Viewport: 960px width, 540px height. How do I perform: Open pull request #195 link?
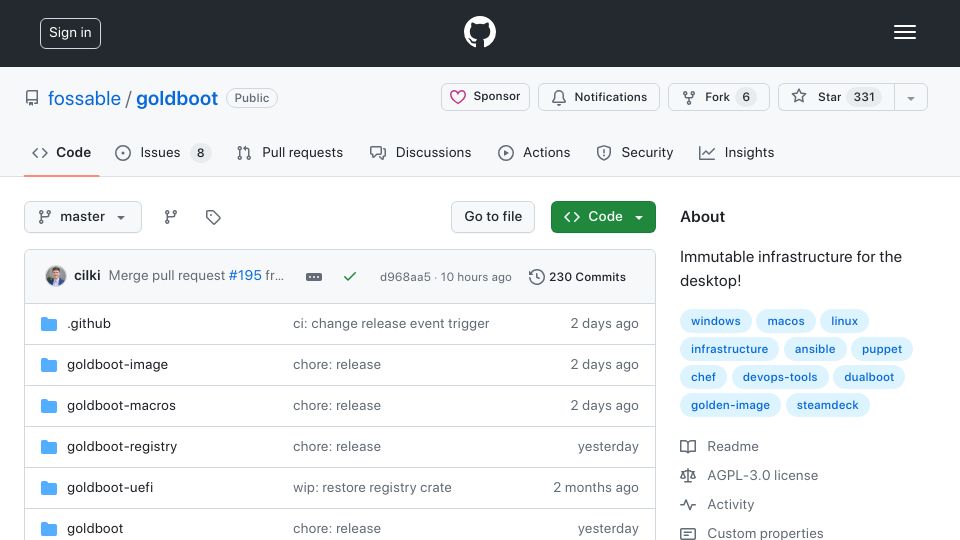coord(245,276)
